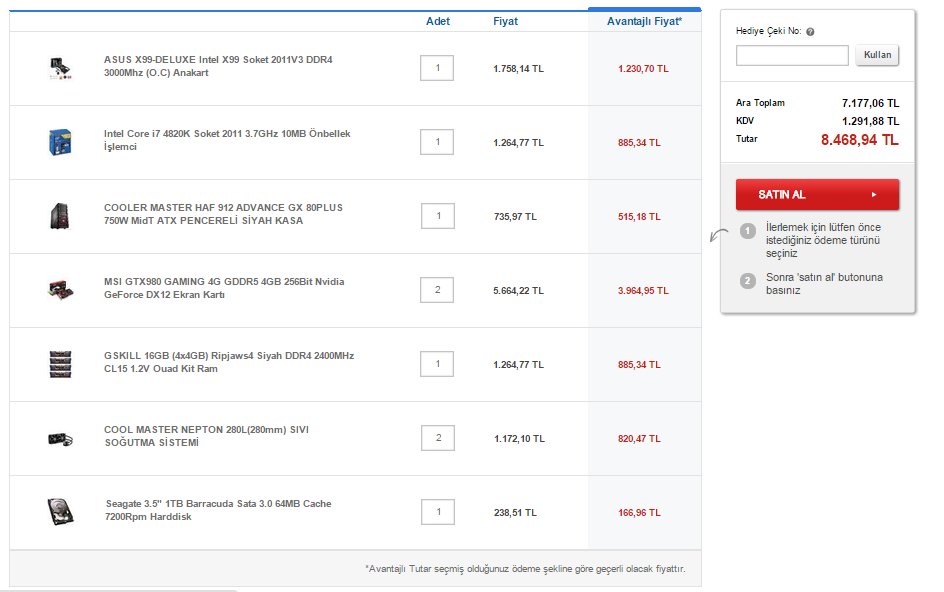Click the MSI GTX980 graphics card thumbnail
This screenshot has height=592, width=944.
(60, 290)
